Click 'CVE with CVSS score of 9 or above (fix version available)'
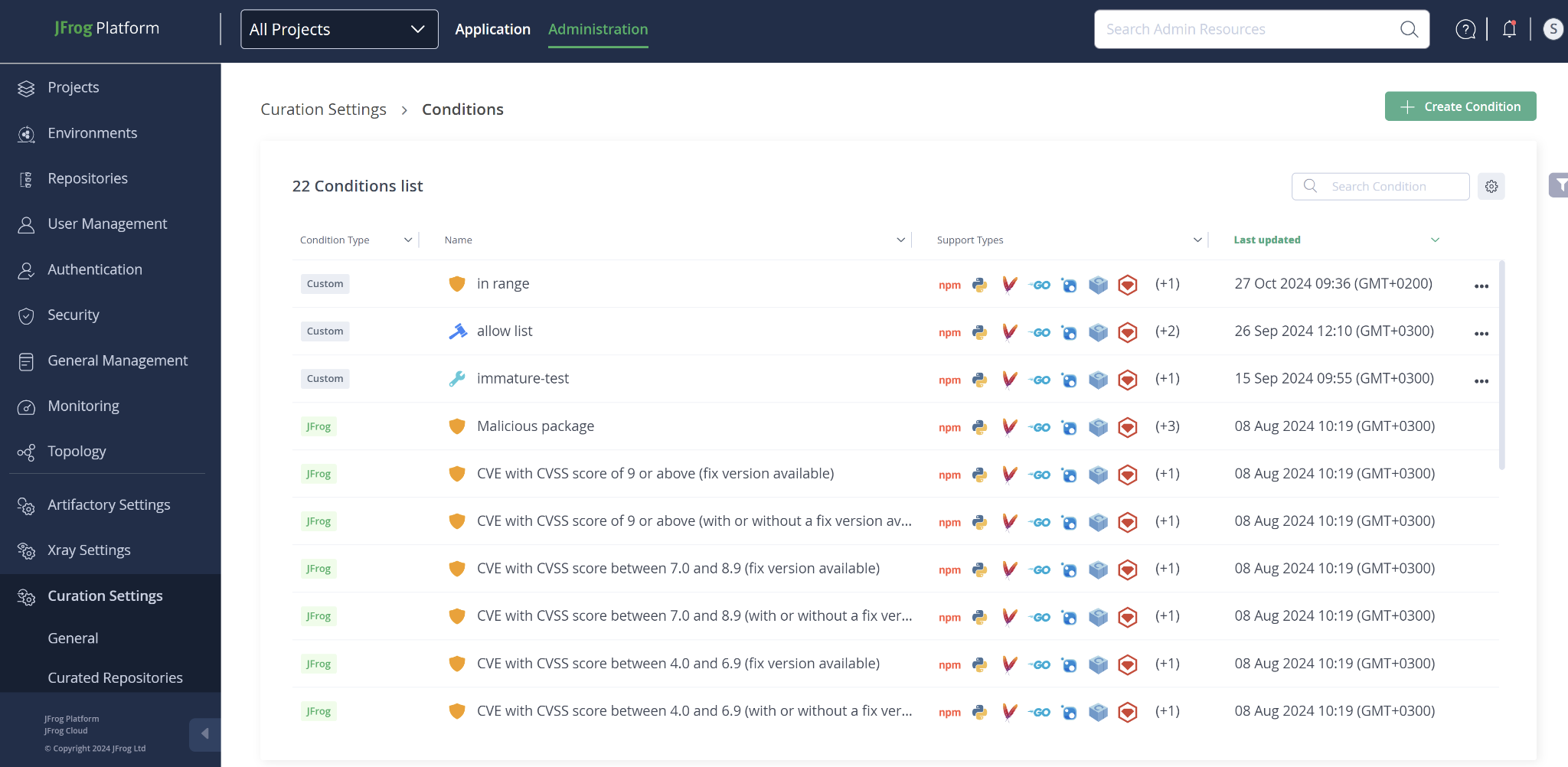Viewport: 1568px width, 767px height. (x=655, y=474)
